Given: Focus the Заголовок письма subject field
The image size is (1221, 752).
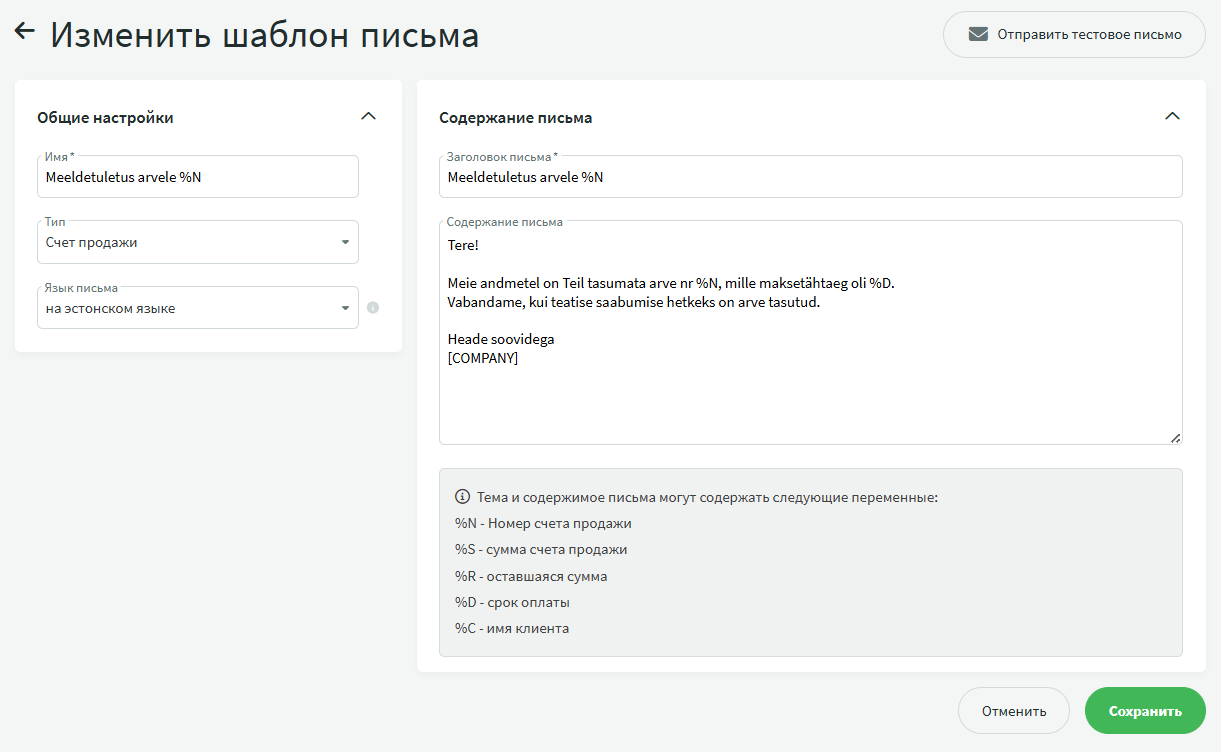Looking at the screenshot, I should (810, 178).
